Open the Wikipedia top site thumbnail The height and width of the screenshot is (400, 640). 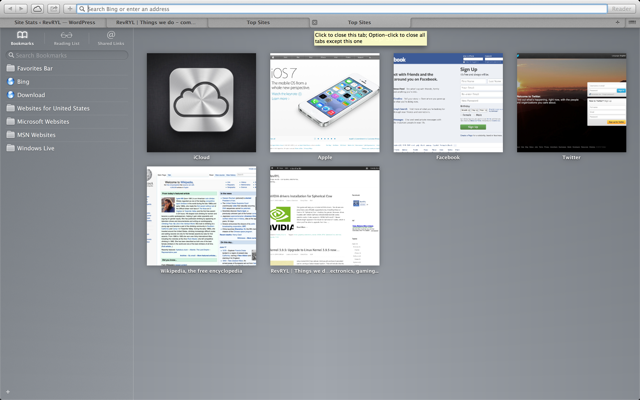coord(202,216)
